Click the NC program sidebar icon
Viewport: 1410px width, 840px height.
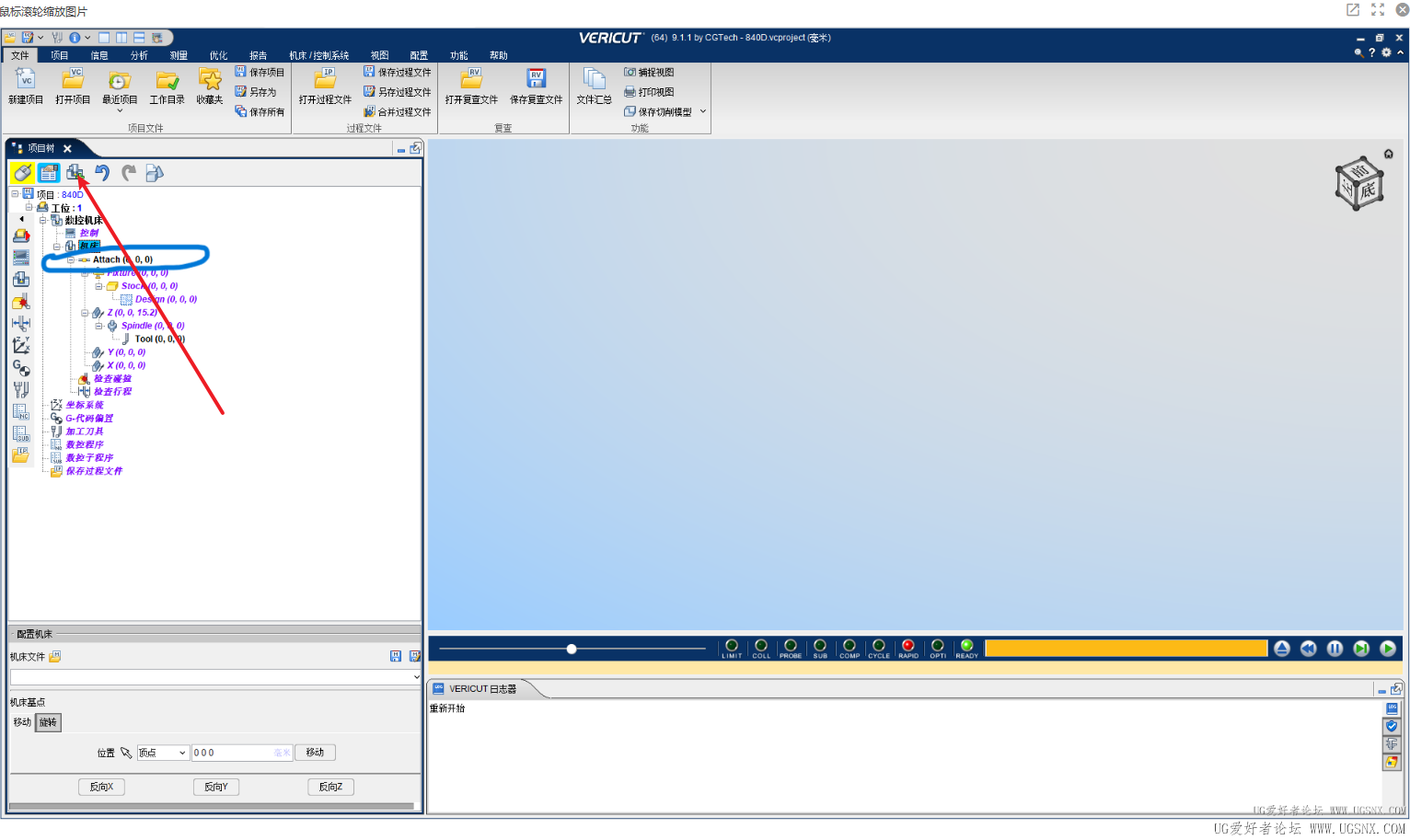point(21,411)
